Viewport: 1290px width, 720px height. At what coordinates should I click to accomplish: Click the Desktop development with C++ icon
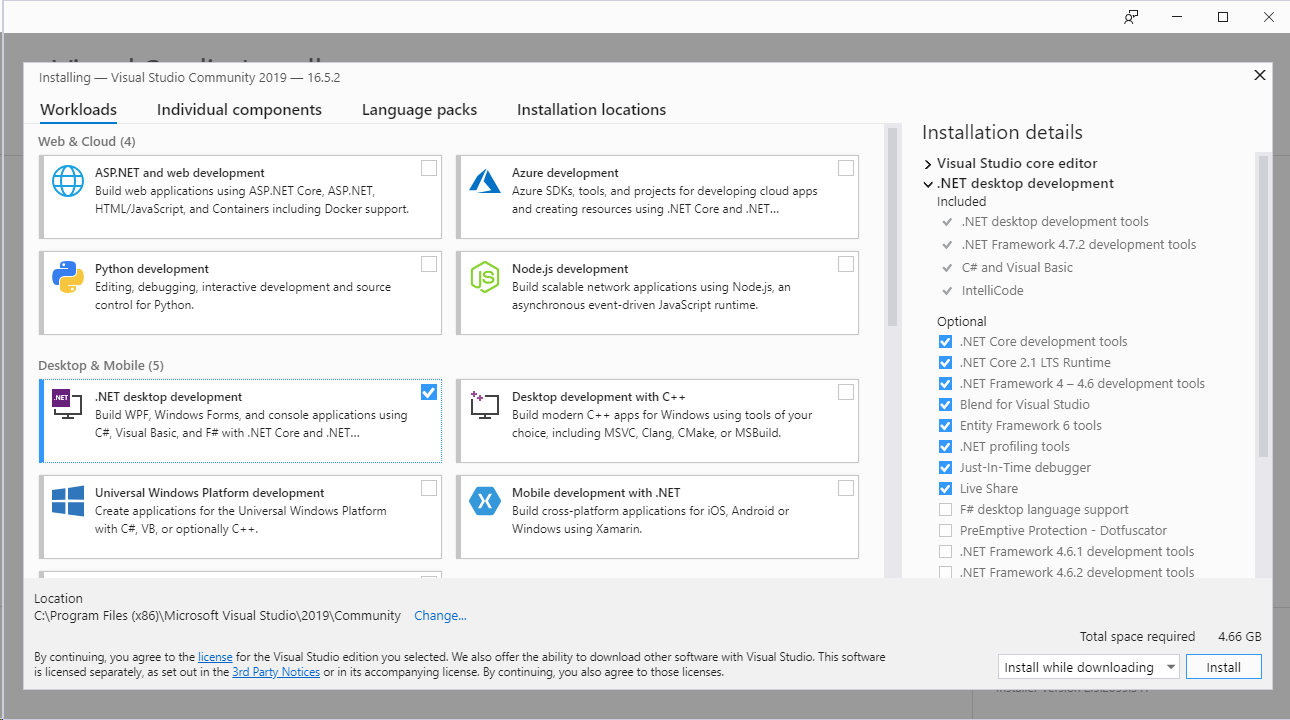485,404
